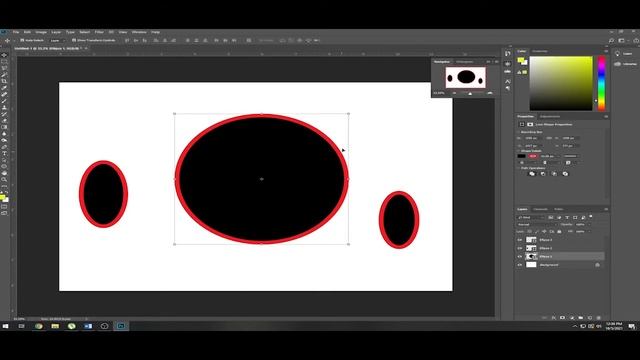Image resolution: width=640 pixels, height=360 pixels.
Task: Open the File menu
Action: (16, 32)
